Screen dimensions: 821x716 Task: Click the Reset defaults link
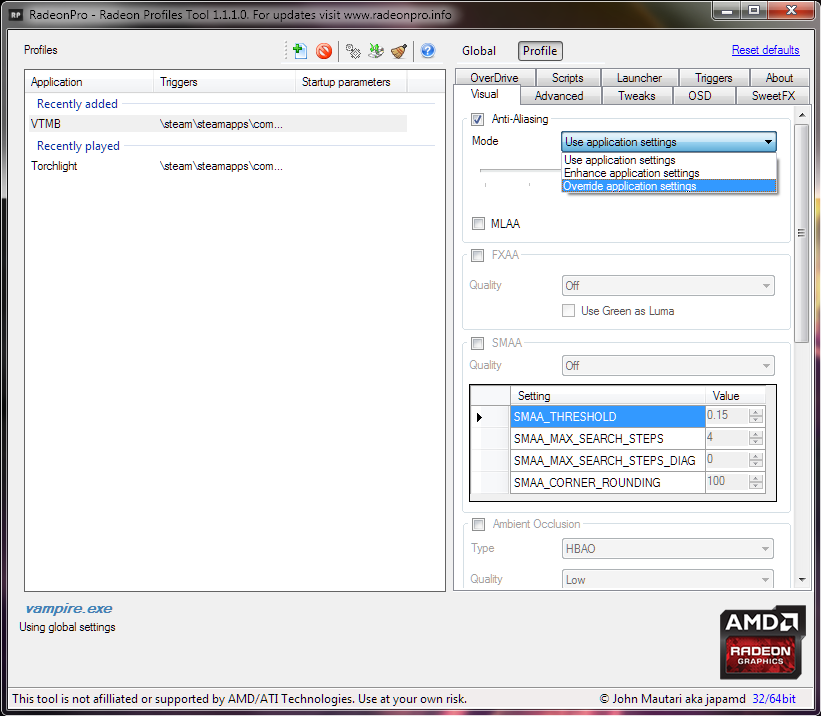point(765,50)
